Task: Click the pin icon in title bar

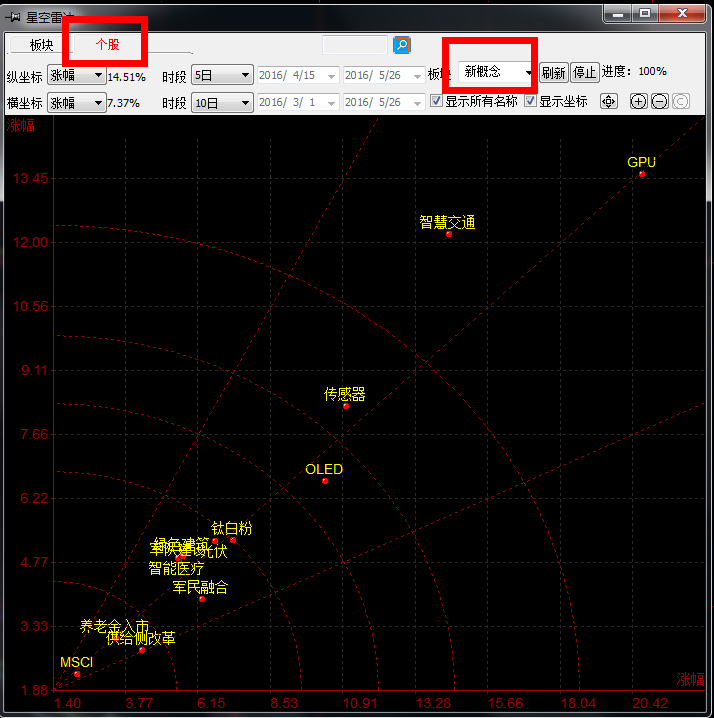Action: tap(12, 14)
